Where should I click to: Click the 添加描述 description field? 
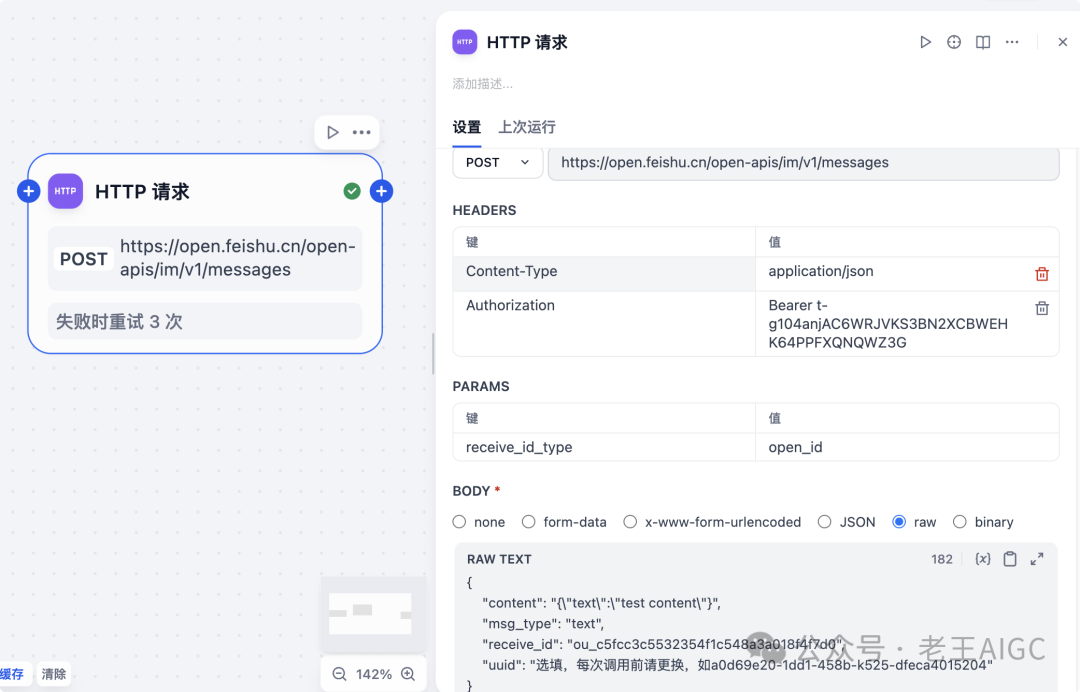click(483, 84)
